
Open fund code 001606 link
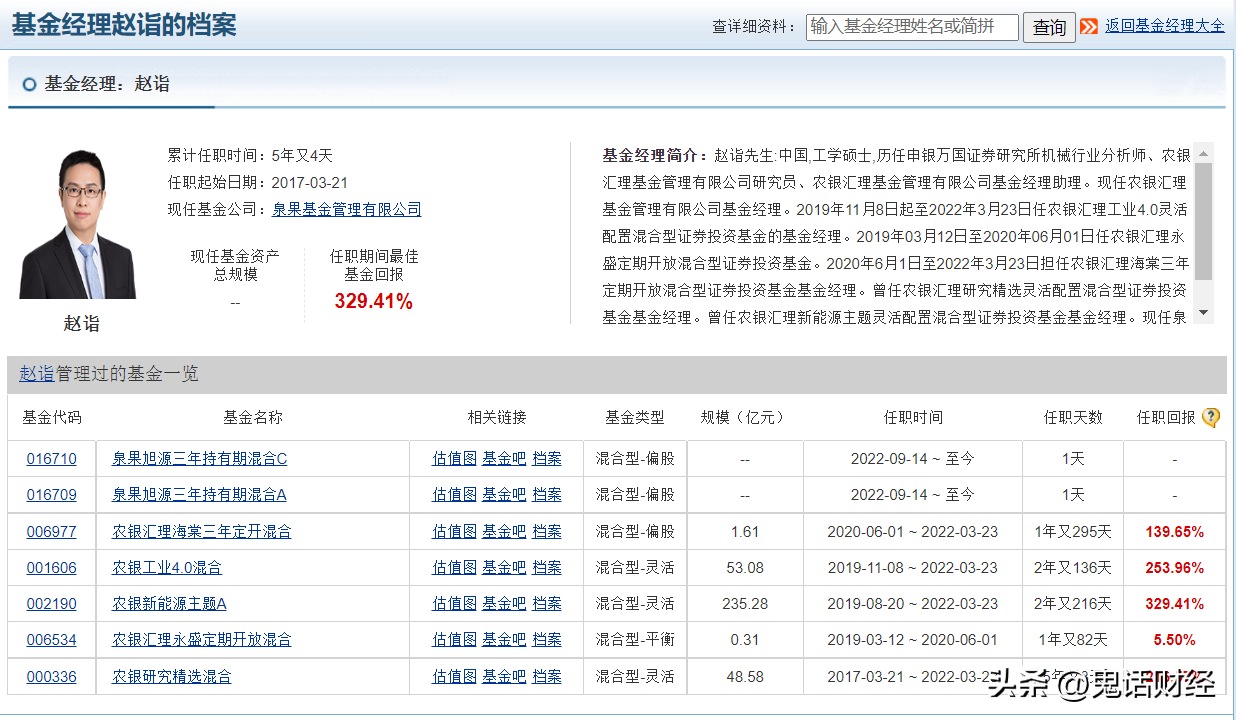pyautogui.click(x=51, y=568)
